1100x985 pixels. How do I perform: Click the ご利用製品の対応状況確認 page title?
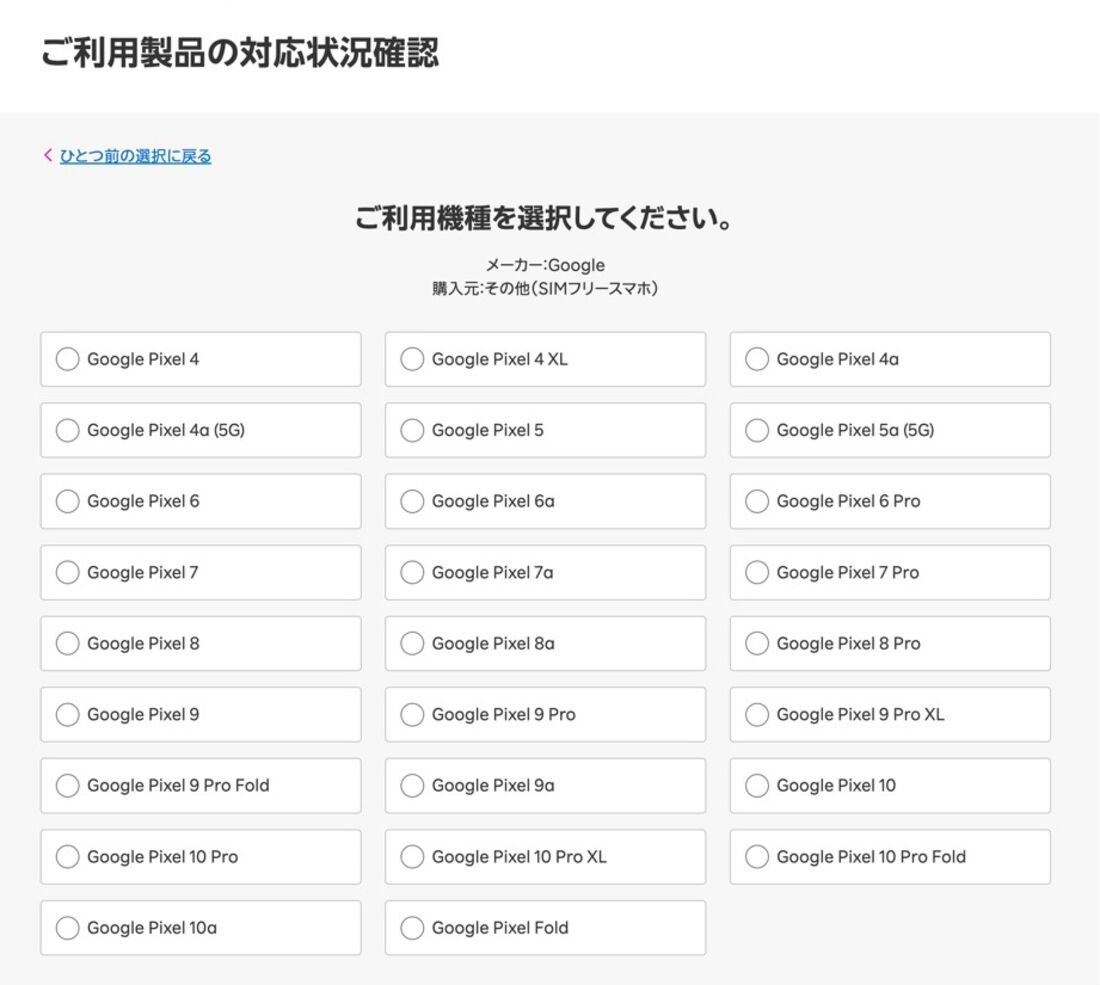(x=240, y=53)
